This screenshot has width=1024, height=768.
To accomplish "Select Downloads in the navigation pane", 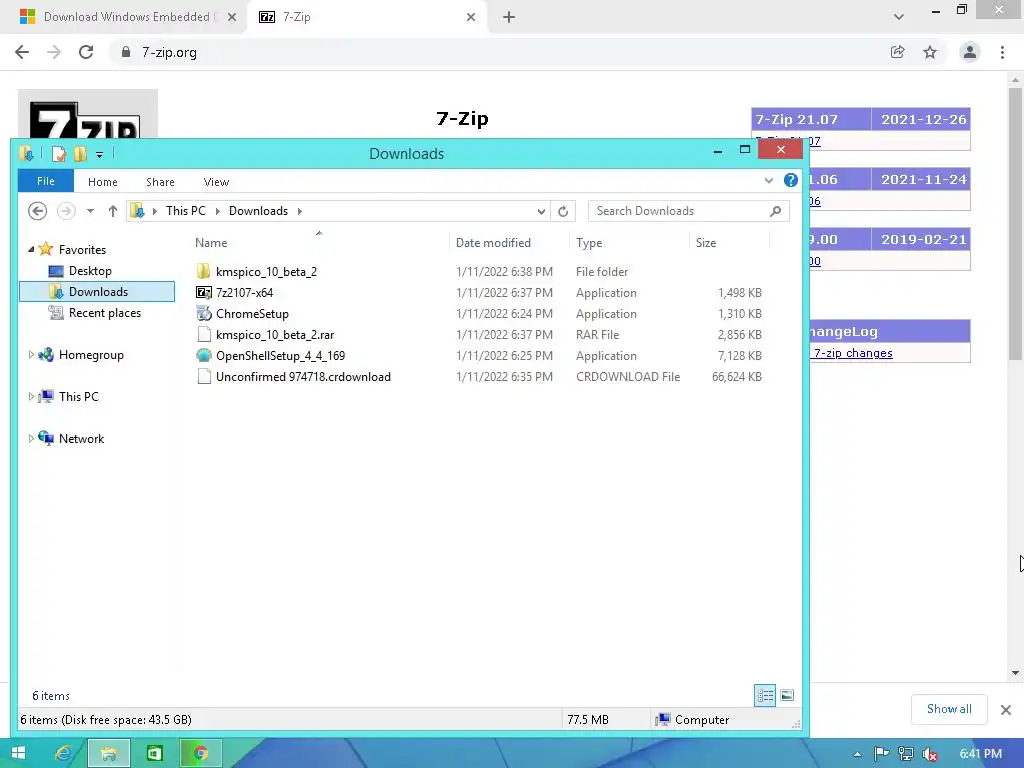I will click(97, 291).
